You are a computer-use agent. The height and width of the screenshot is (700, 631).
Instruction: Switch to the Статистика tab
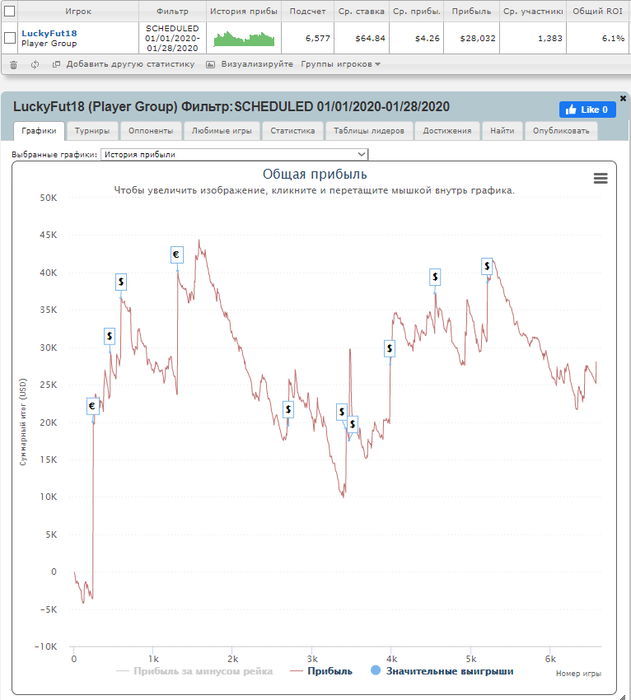coord(293,131)
